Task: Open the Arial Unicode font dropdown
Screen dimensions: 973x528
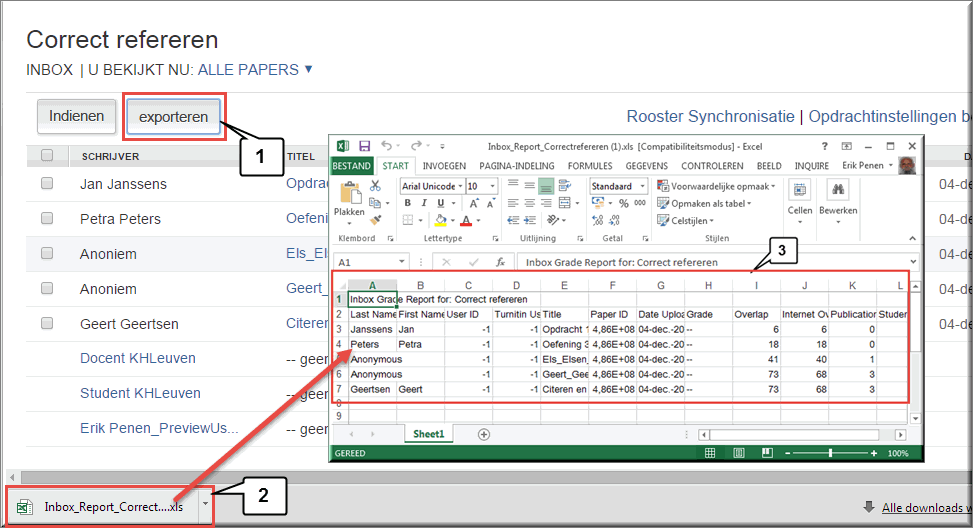Action: click(460, 186)
